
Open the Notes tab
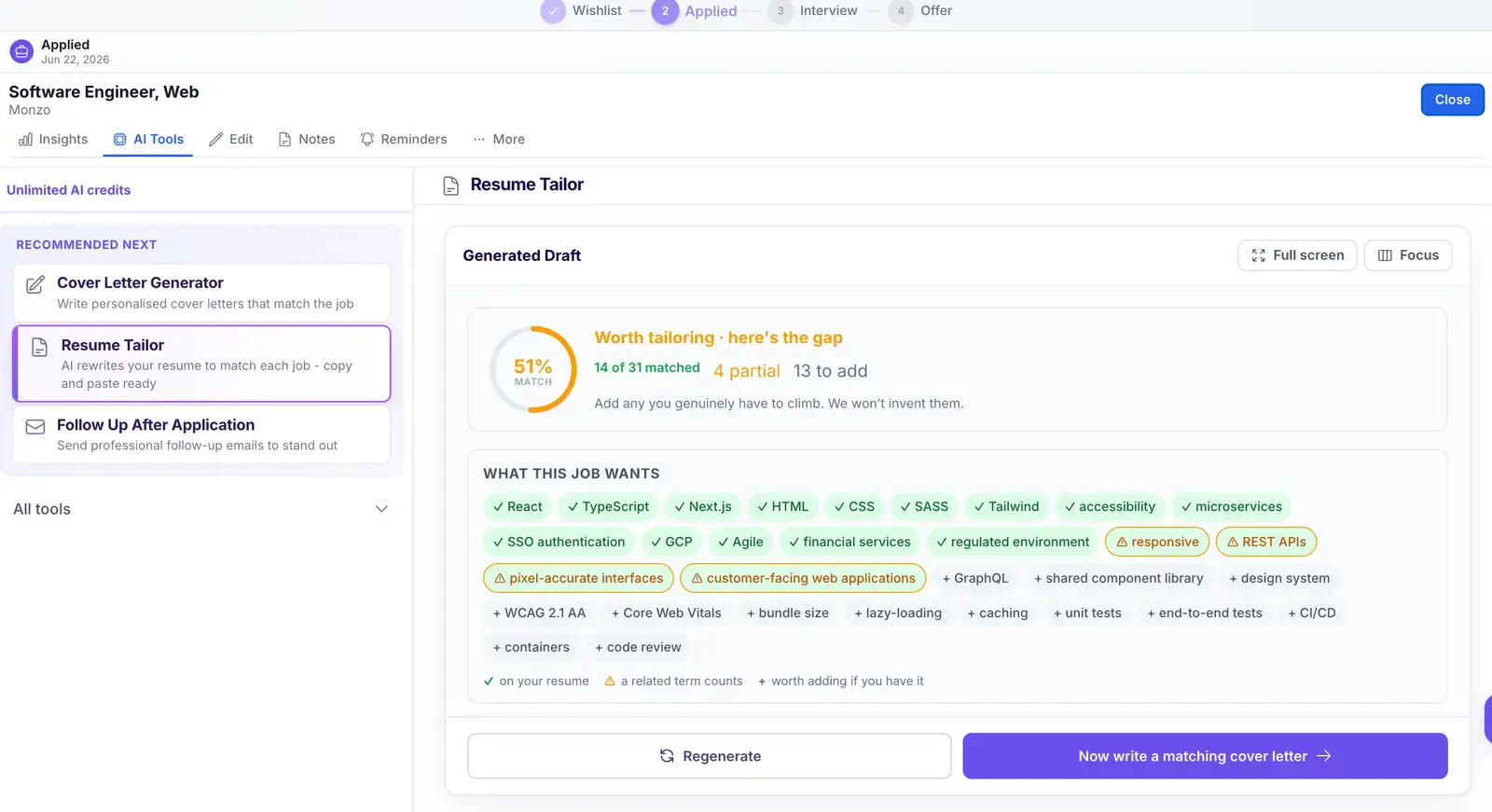point(307,139)
